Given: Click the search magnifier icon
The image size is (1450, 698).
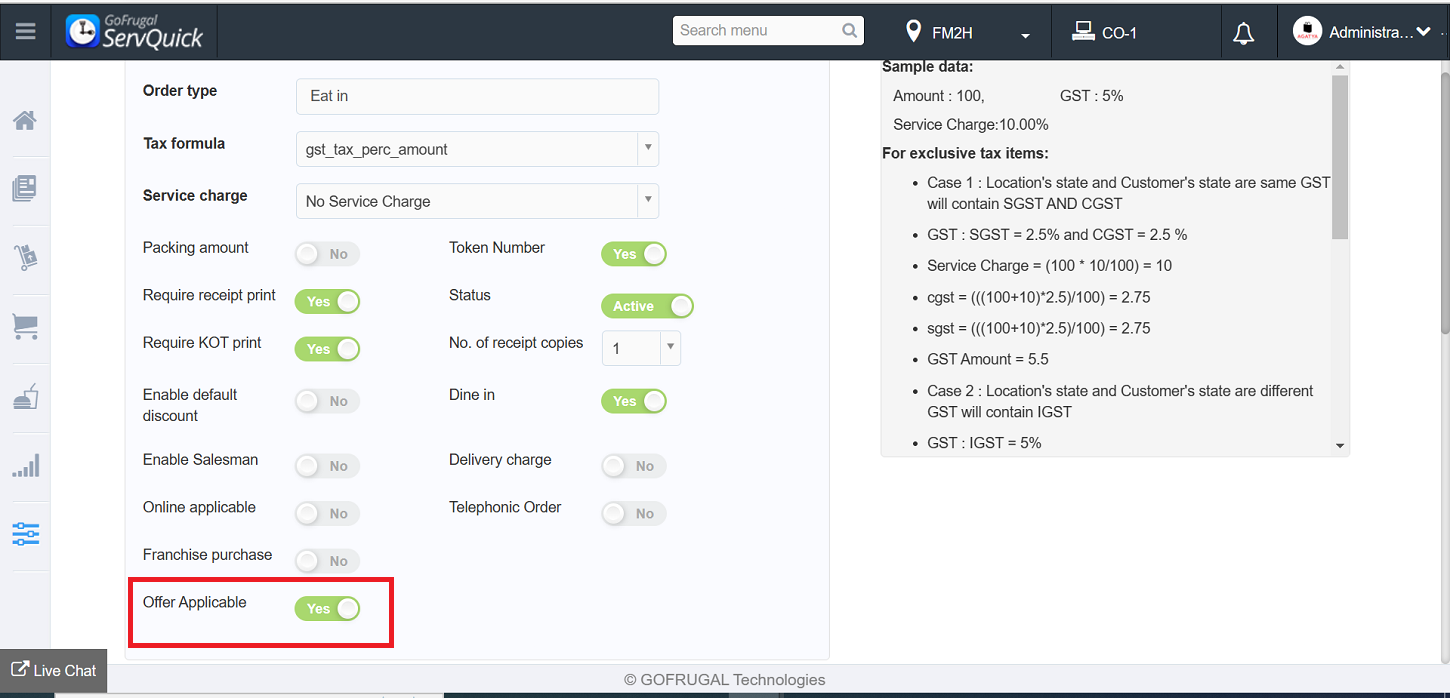Looking at the screenshot, I should [x=850, y=31].
